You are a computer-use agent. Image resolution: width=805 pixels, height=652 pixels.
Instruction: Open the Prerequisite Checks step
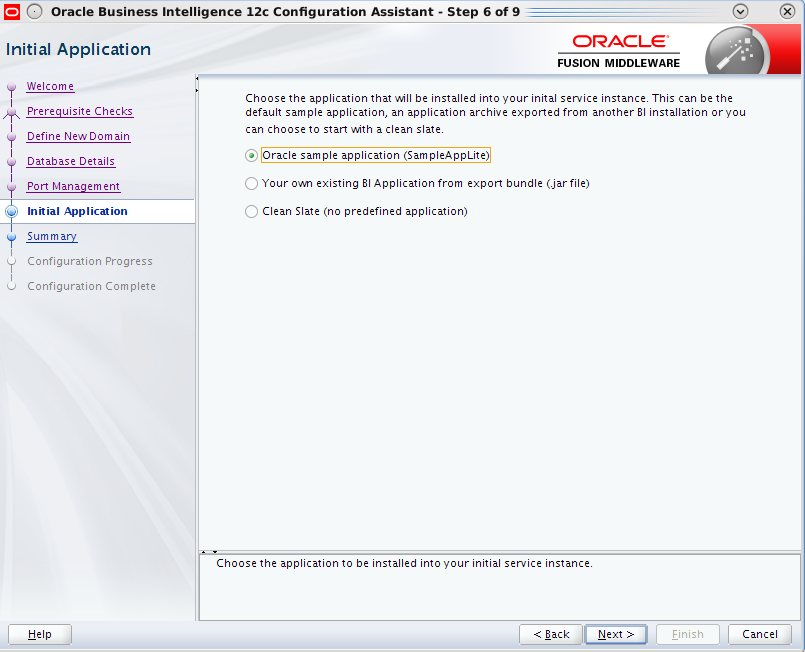pos(80,111)
